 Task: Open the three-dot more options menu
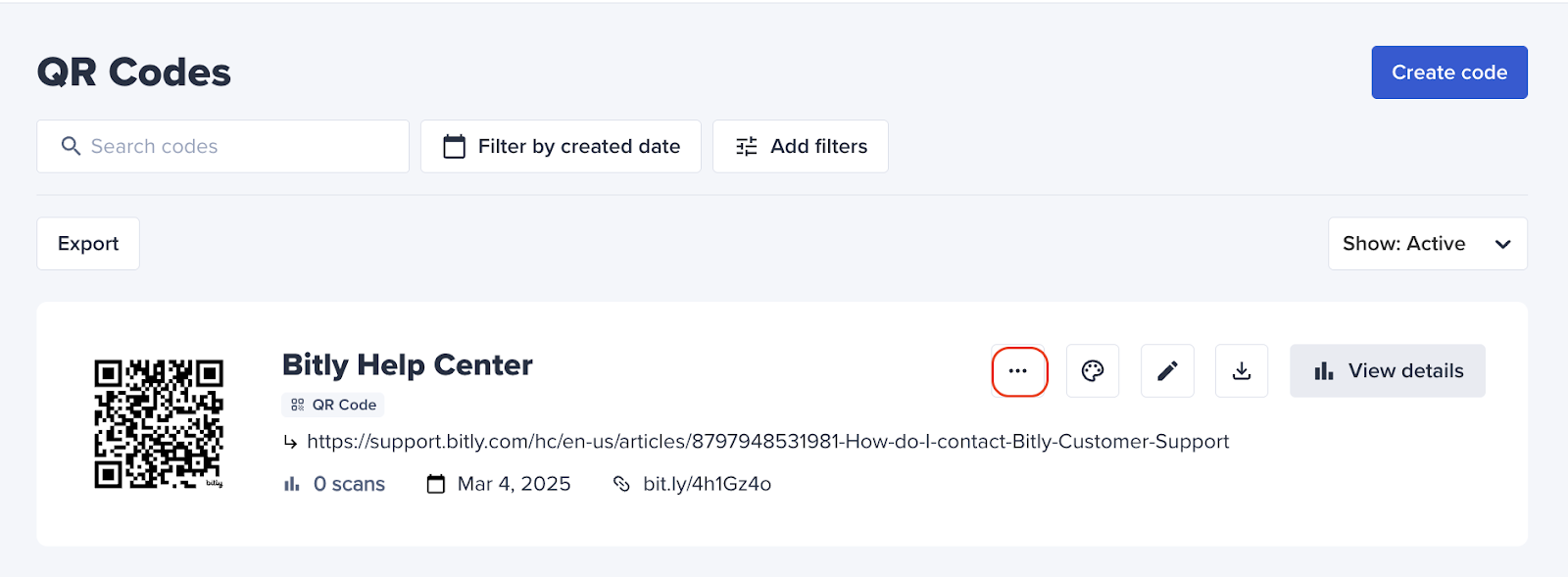pos(1019,371)
